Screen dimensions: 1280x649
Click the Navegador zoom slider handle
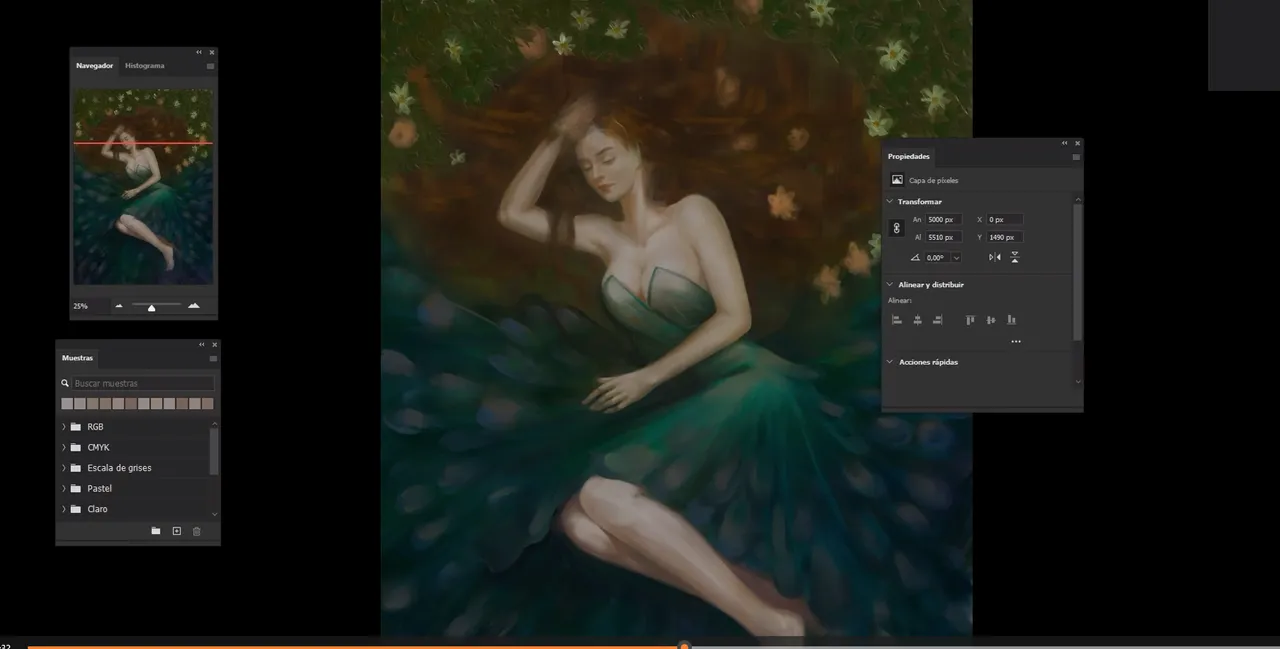(x=152, y=308)
